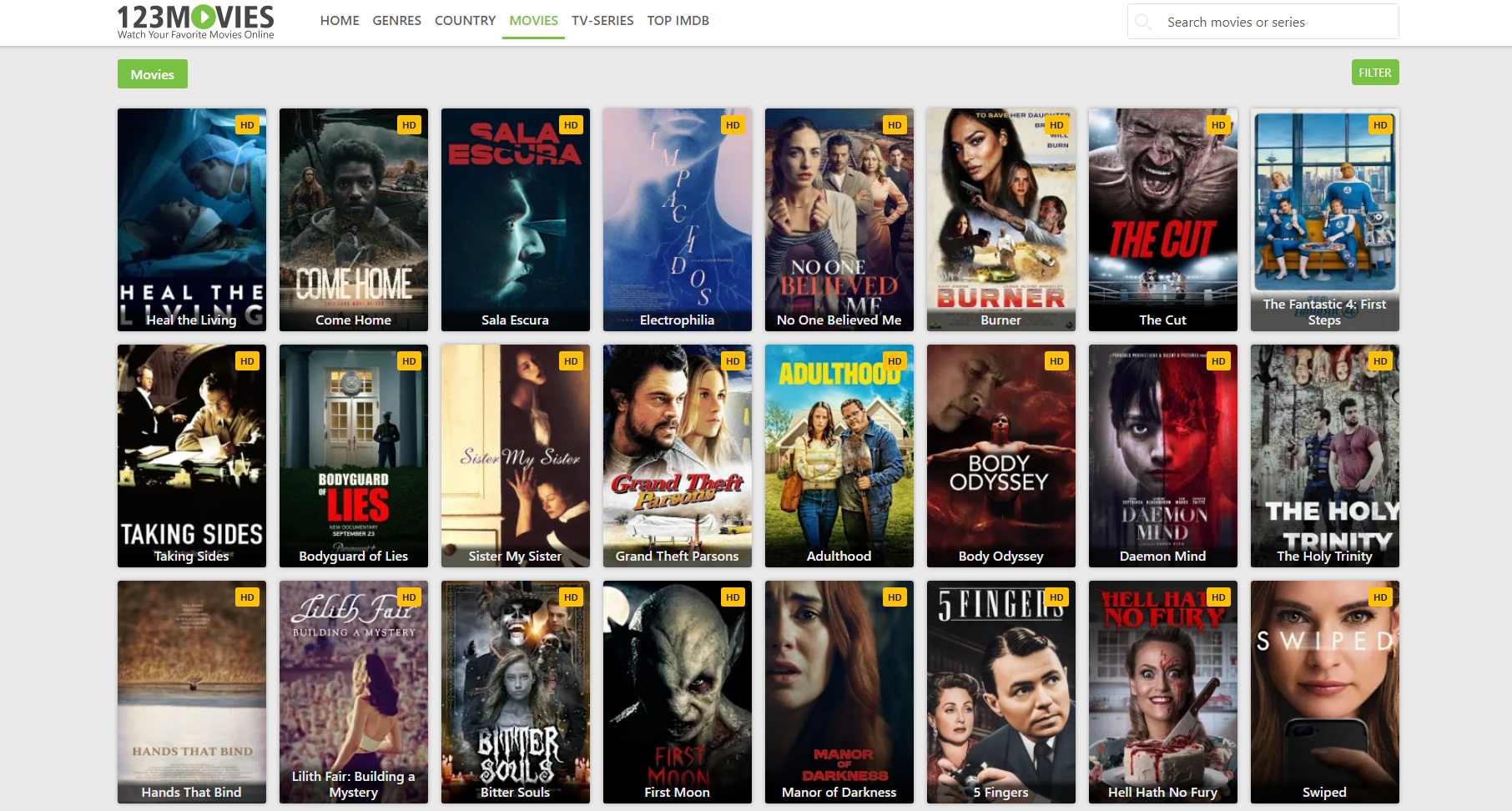Viewport: 1512px width, 811px height.
Task: Click the HD badge on The Cut poster
Action: click(1218, 125)
